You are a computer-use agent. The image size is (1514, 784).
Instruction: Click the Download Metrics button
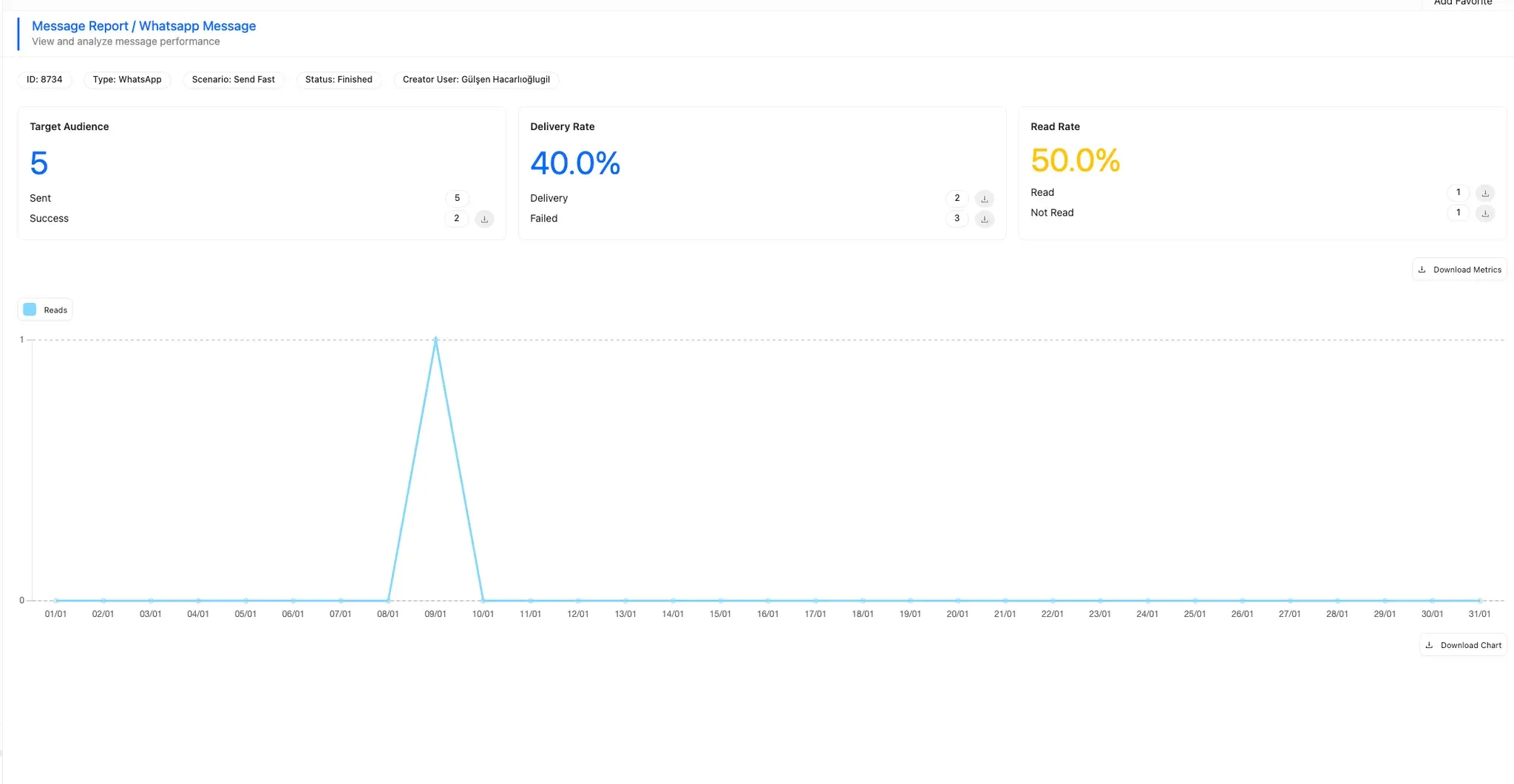pyautogui.click(x=1459, y=270)
